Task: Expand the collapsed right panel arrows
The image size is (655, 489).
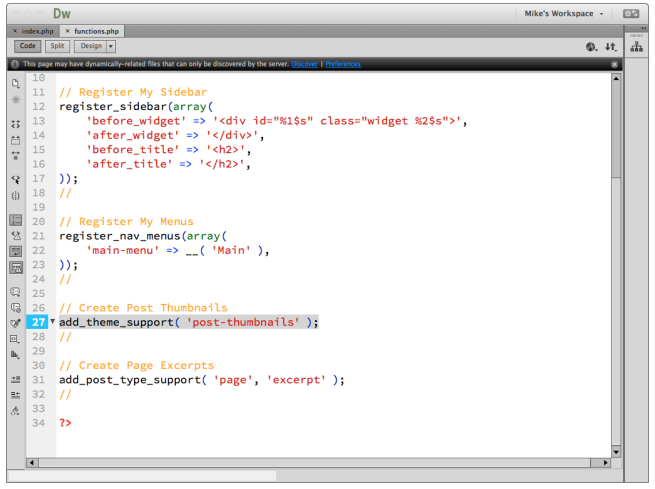Action: coord(643,28)
